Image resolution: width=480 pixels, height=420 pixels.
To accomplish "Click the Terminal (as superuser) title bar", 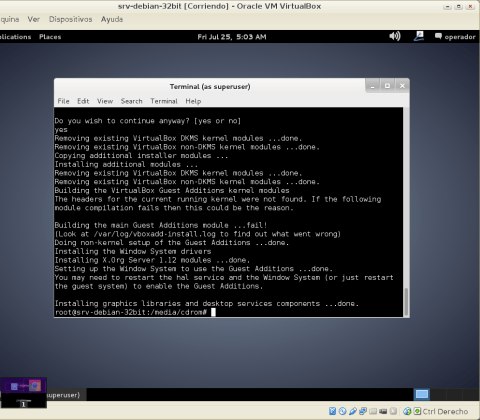I will point(210,87).
